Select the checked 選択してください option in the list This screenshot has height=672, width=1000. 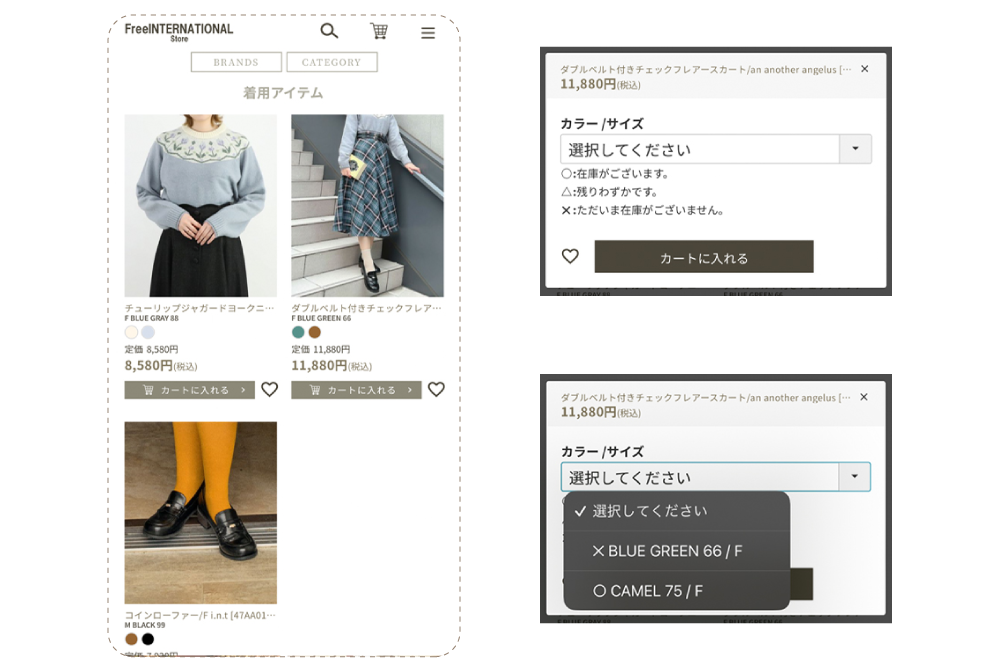[x=650, y=511]
